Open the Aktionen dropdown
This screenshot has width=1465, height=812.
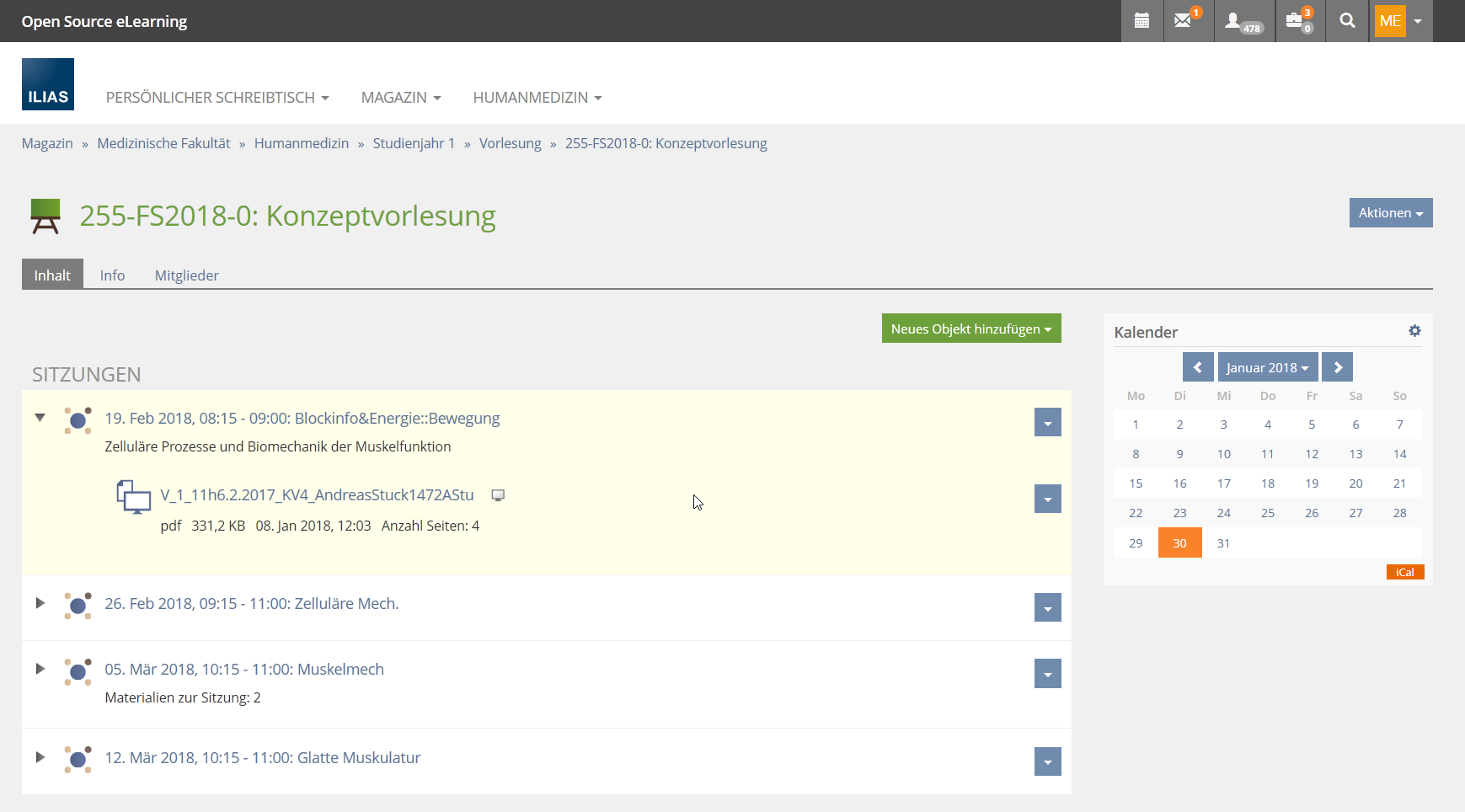click(x=1390, y=213)
